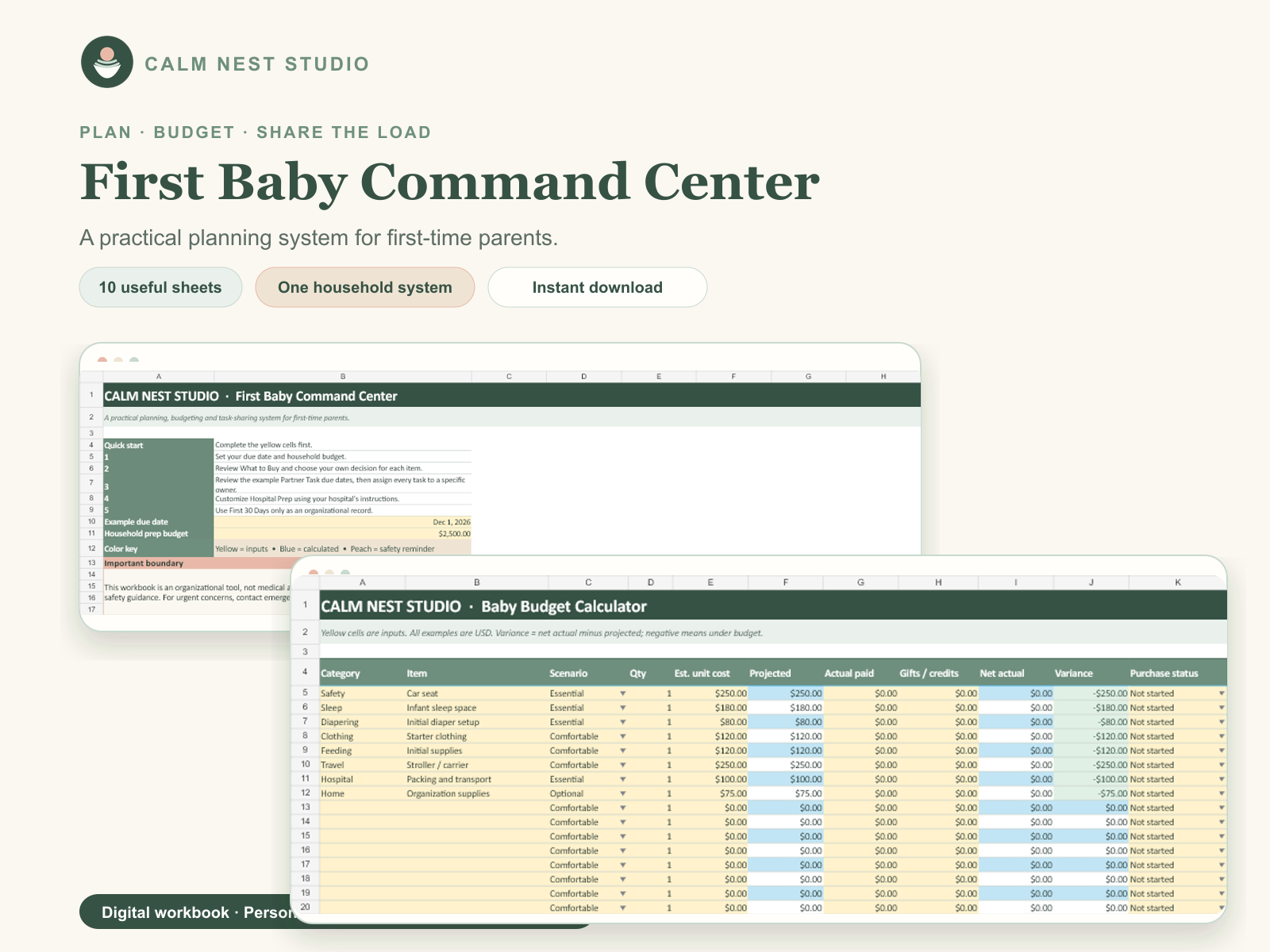
Task: Select the 'Item' header cell
Action: pos(476,673)
